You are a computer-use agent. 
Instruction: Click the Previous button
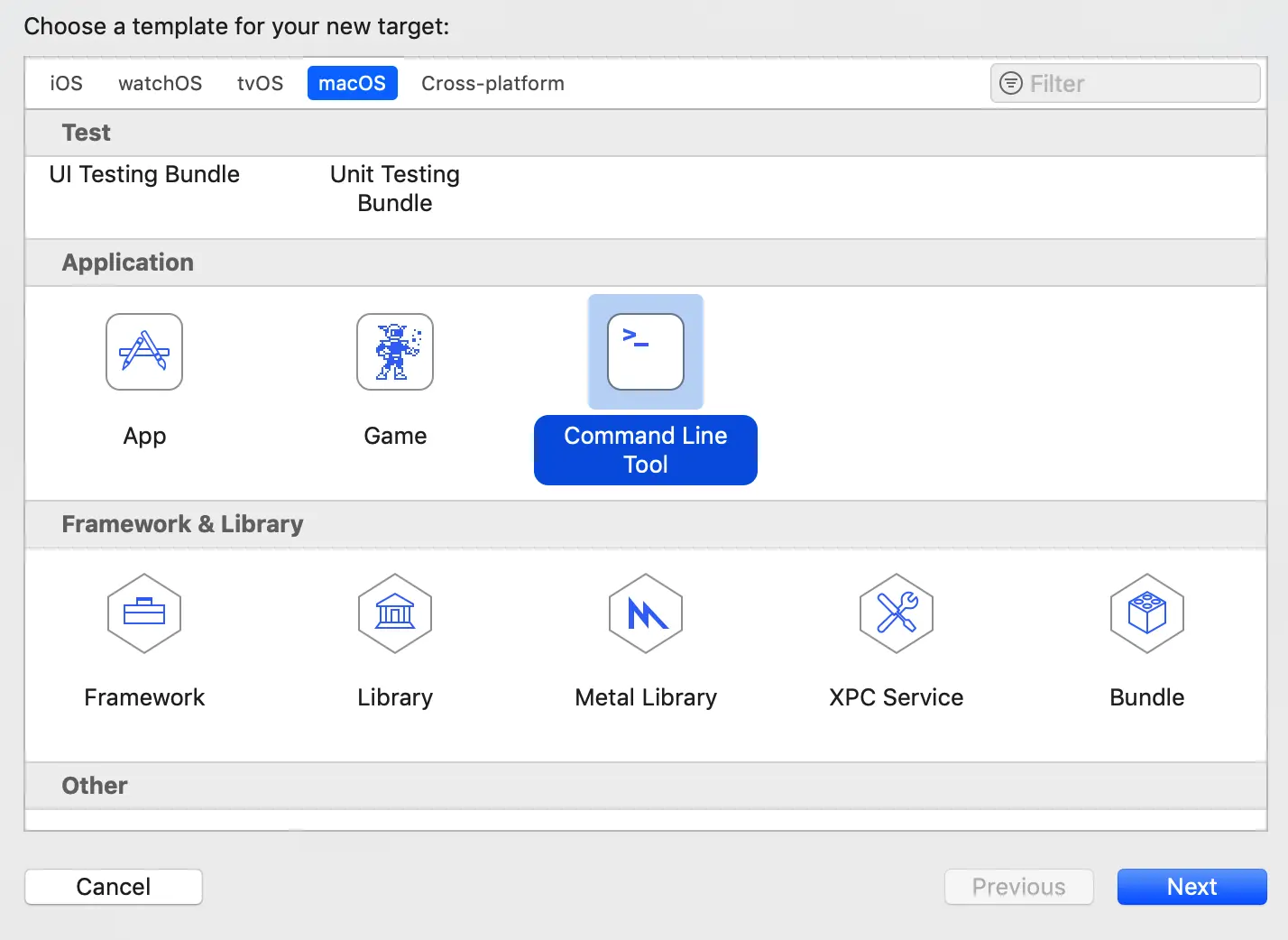pyautogui.click(x=1019, y=887)
